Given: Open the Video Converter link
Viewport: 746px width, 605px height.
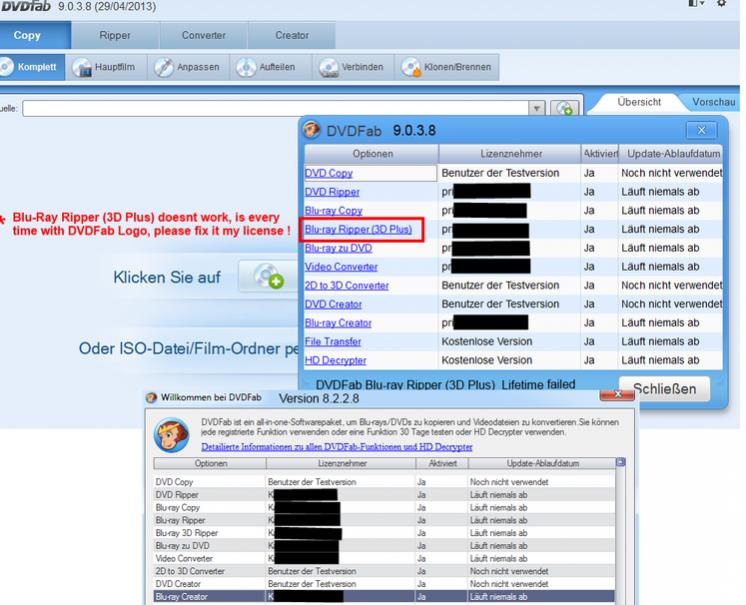Looking at the screenshot, I should coord(341,266).
